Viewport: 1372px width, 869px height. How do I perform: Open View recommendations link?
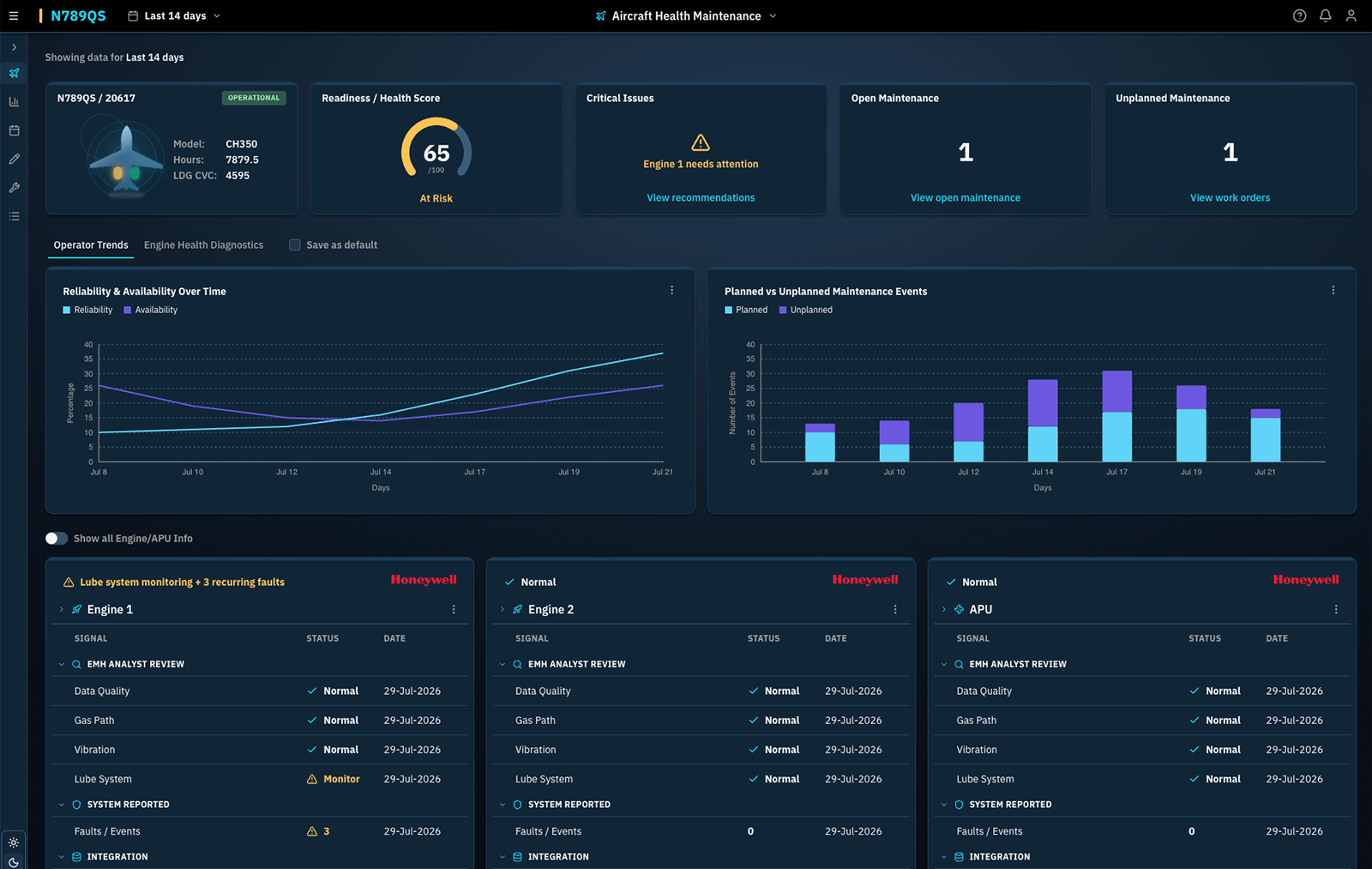point(701,197)
